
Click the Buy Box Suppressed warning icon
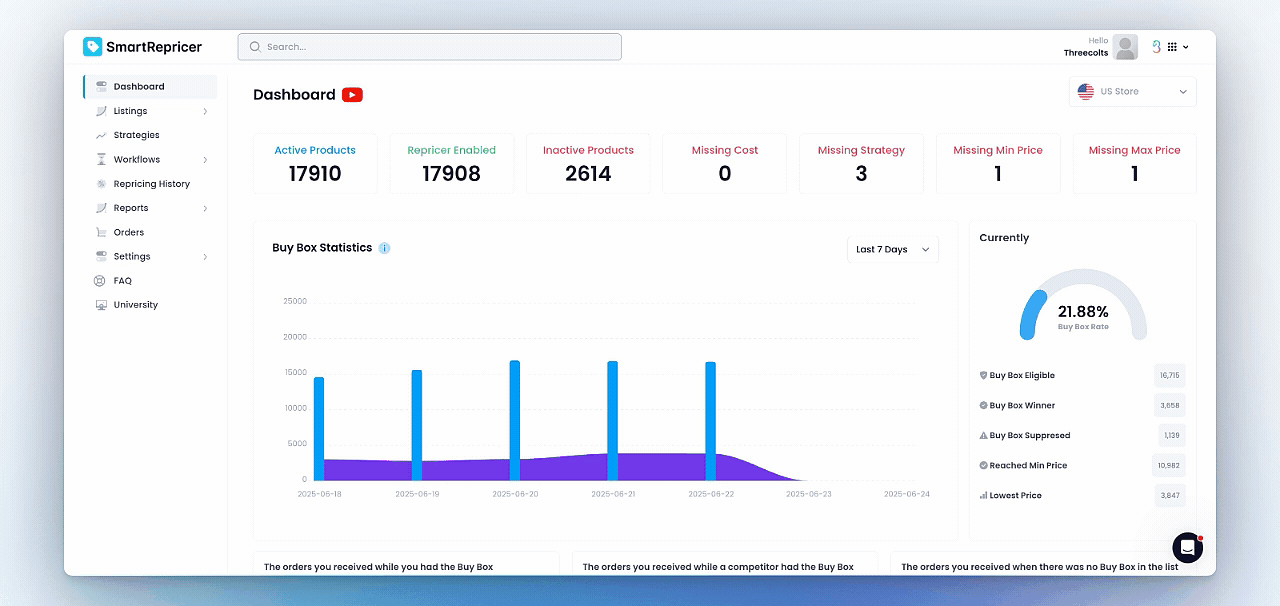coord(984,435)
